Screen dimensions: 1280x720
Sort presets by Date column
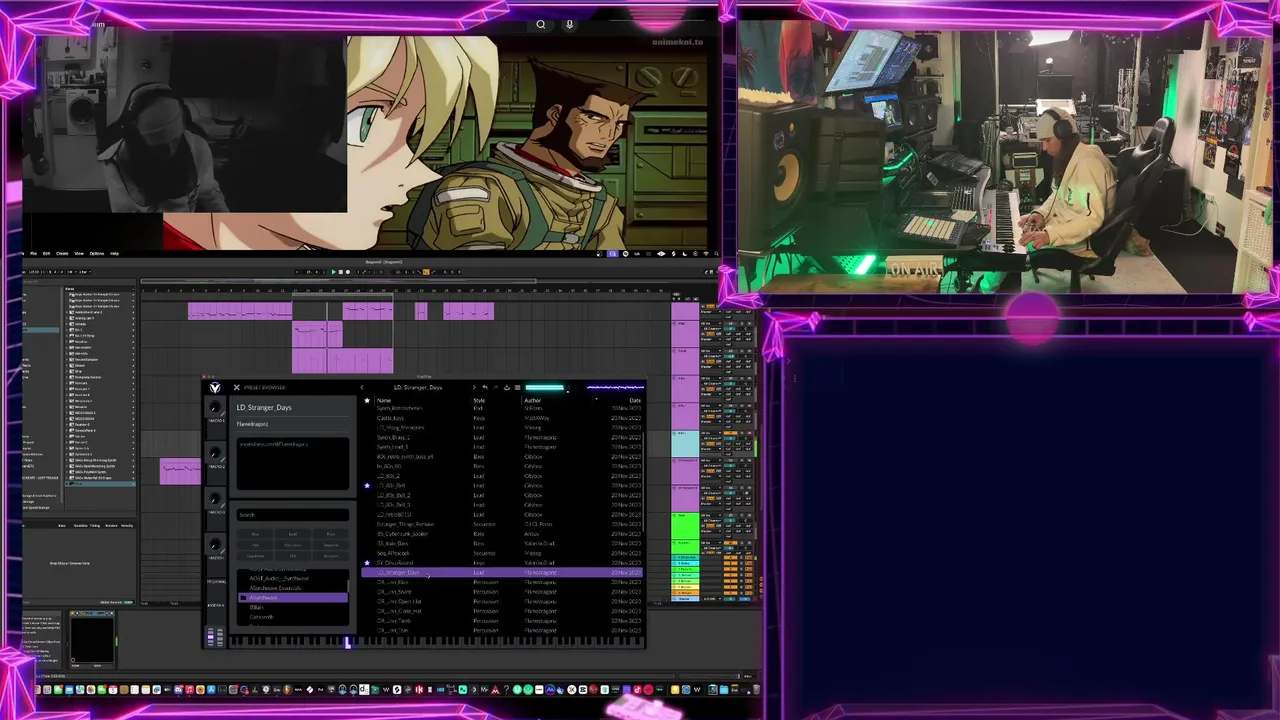(635, 400)
